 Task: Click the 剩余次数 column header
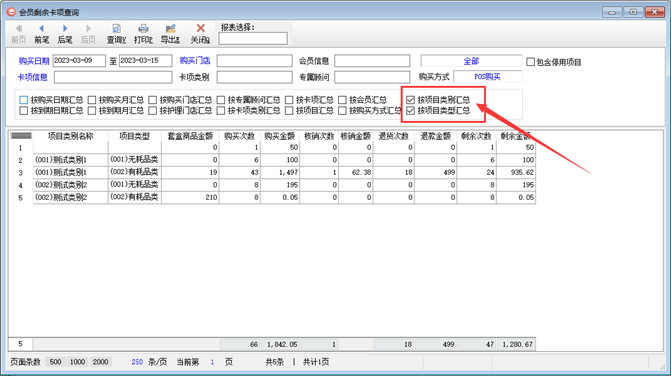coord(476,136)
